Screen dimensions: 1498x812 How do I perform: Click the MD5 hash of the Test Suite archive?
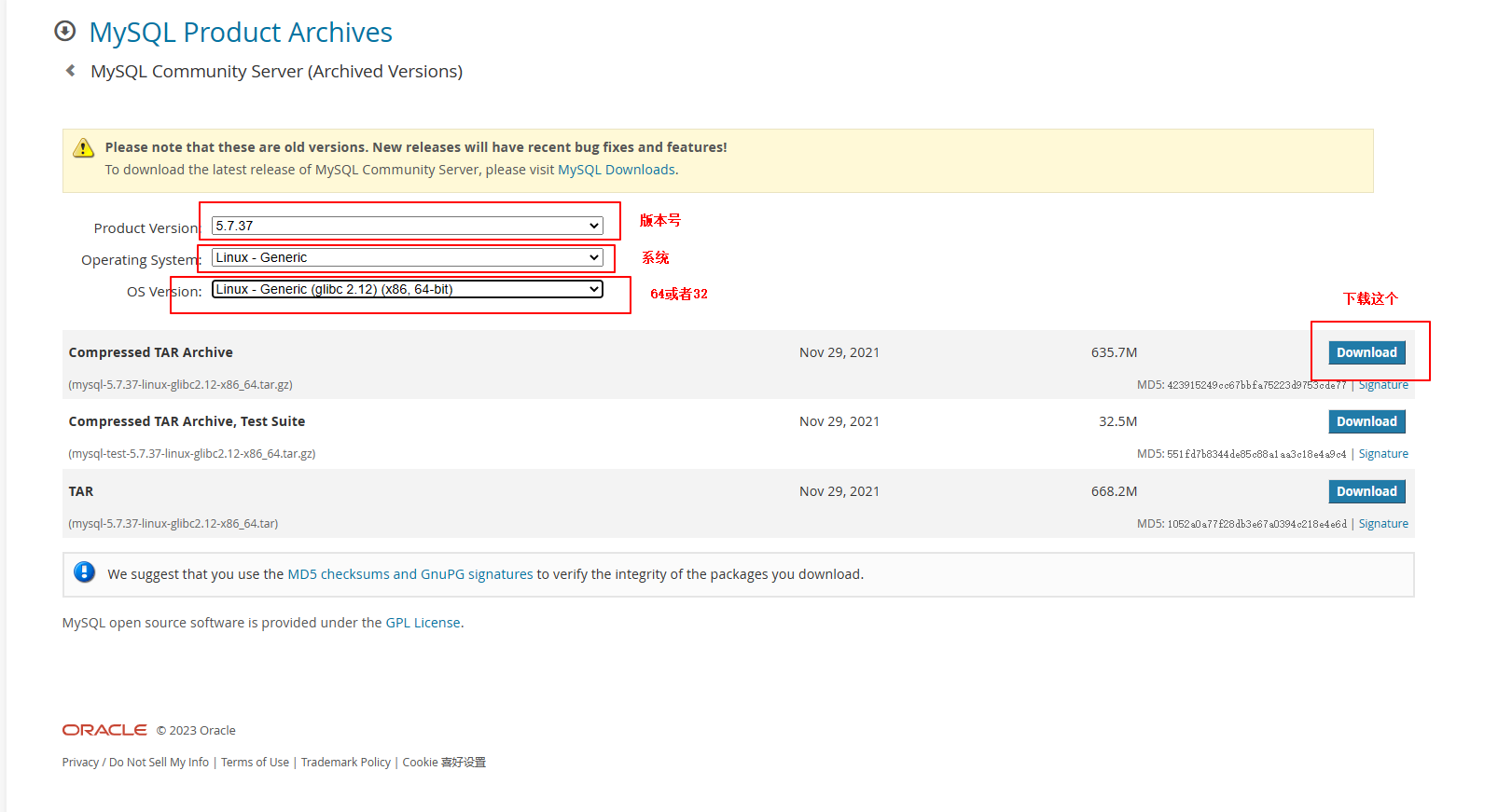(1256, 454)
